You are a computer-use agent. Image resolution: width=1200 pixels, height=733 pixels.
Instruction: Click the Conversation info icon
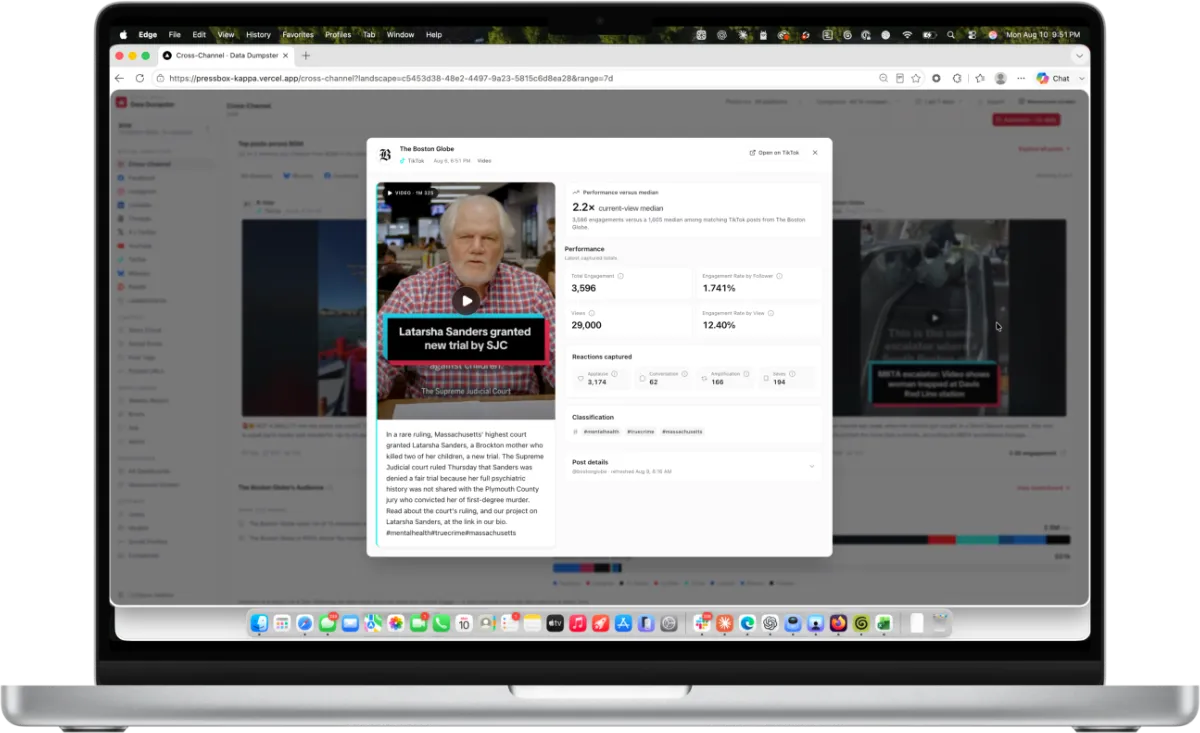pyautogui.click(x=685, y=374)
